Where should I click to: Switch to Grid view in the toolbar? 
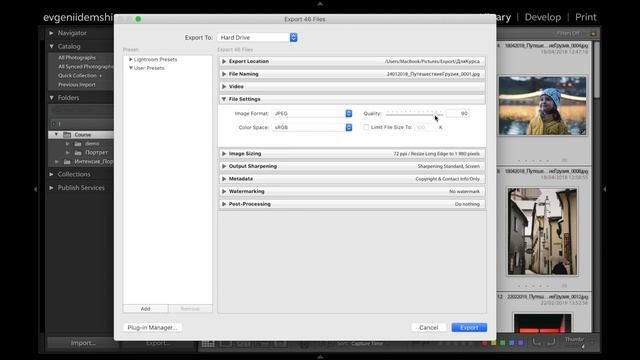point(208,344)
